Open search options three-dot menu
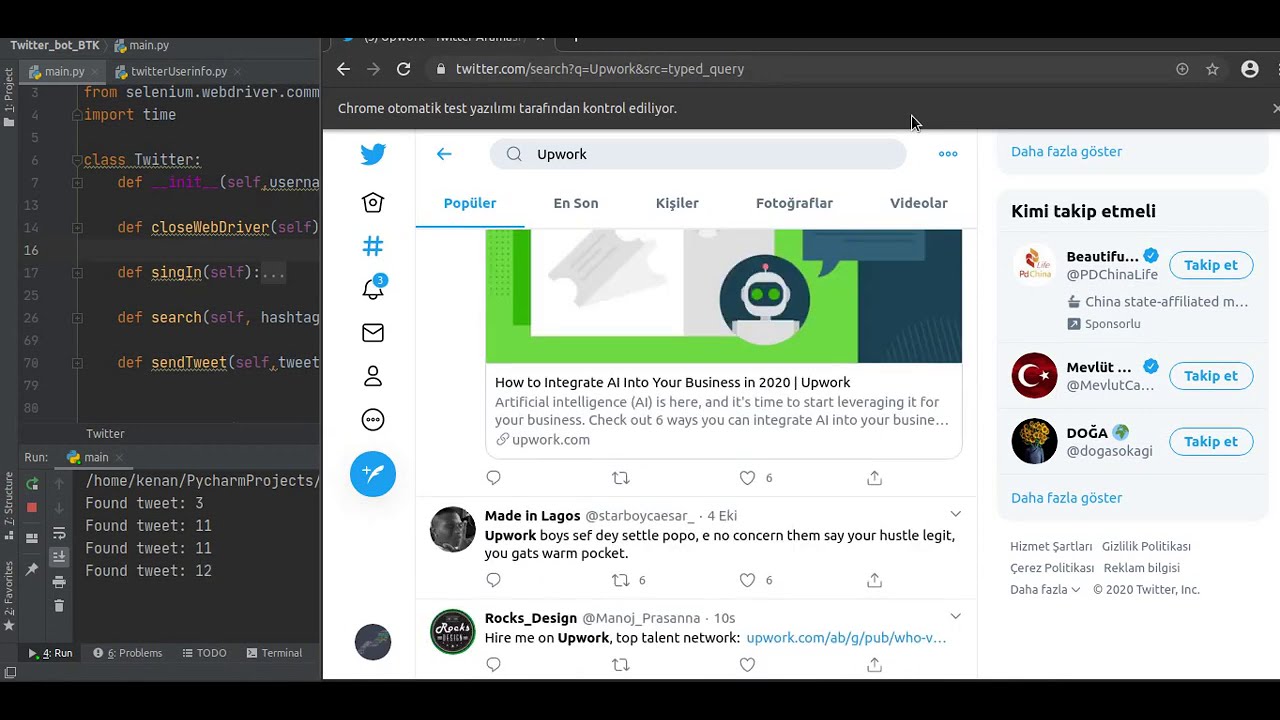 (948, 154)
